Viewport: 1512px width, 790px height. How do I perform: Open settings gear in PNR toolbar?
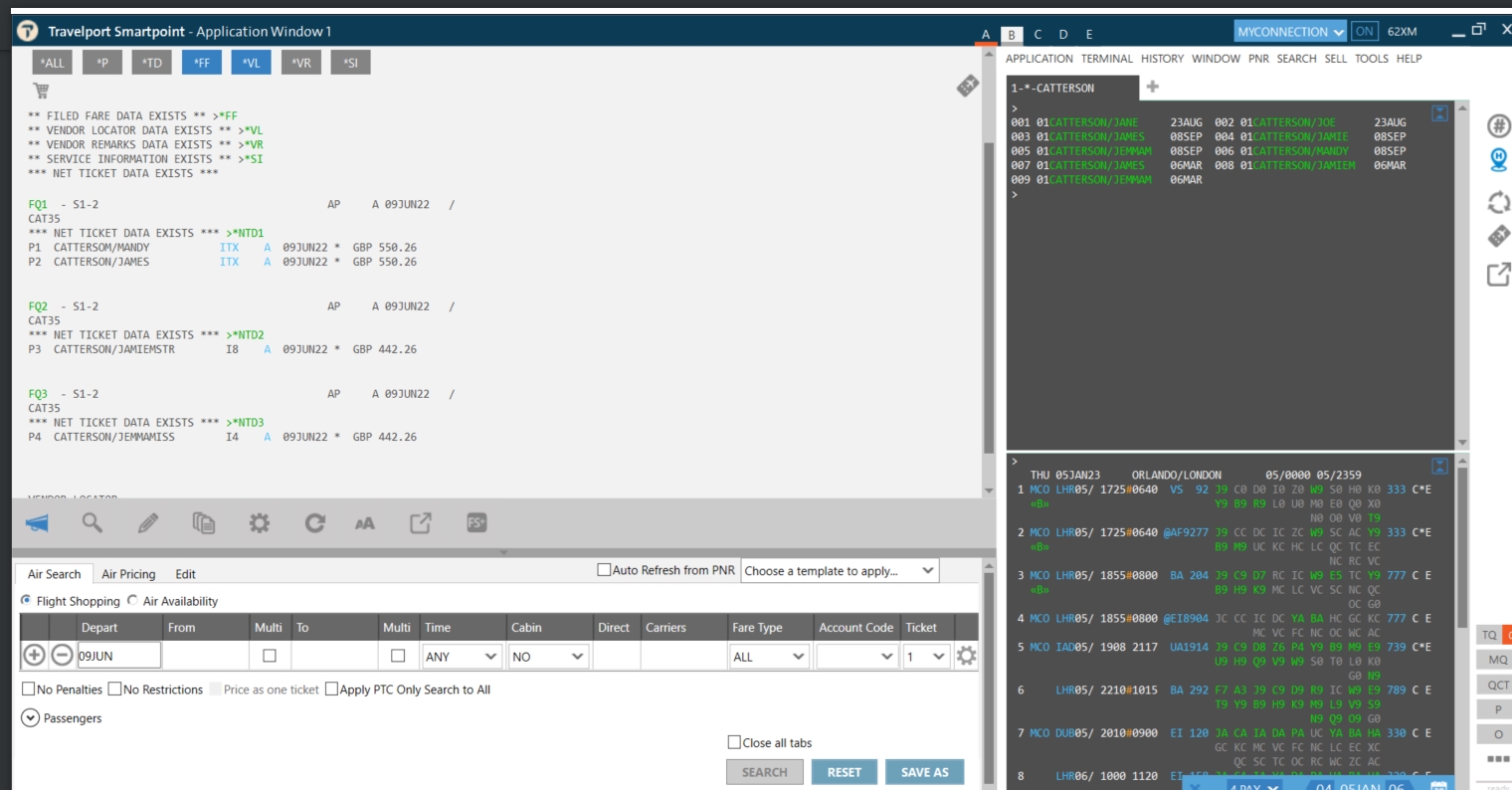260,522
